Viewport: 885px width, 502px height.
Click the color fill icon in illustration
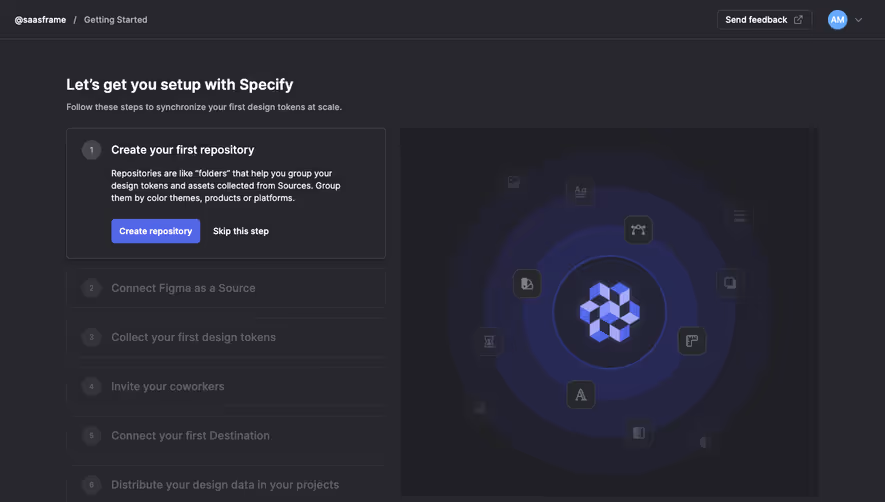(527, 283)
